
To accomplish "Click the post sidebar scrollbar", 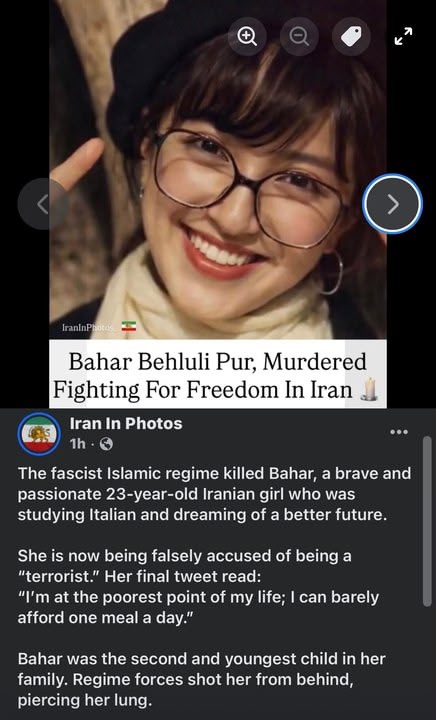I will coord(427,522).
